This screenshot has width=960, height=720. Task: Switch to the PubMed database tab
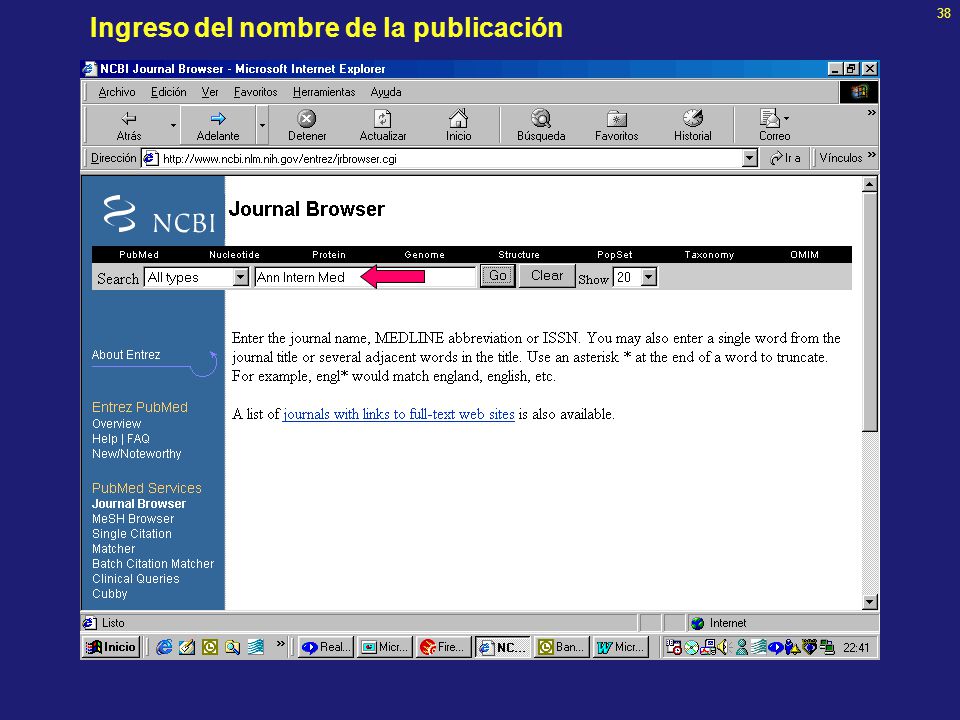pos(139,255)
